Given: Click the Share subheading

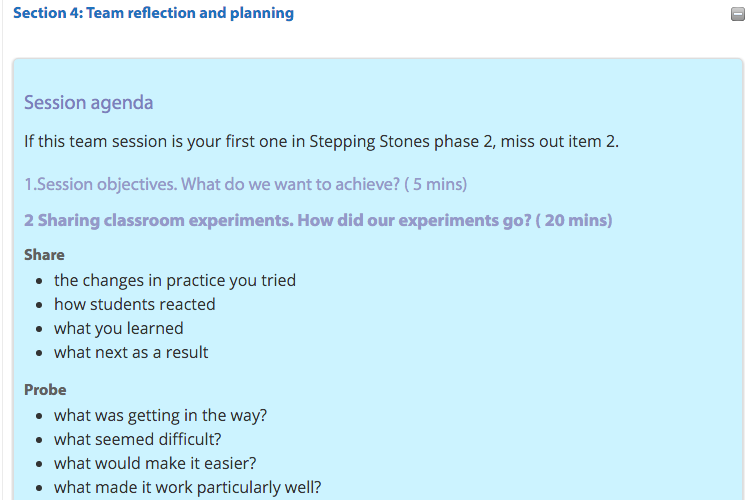Looking at the screenshot, I should point(44,255).
